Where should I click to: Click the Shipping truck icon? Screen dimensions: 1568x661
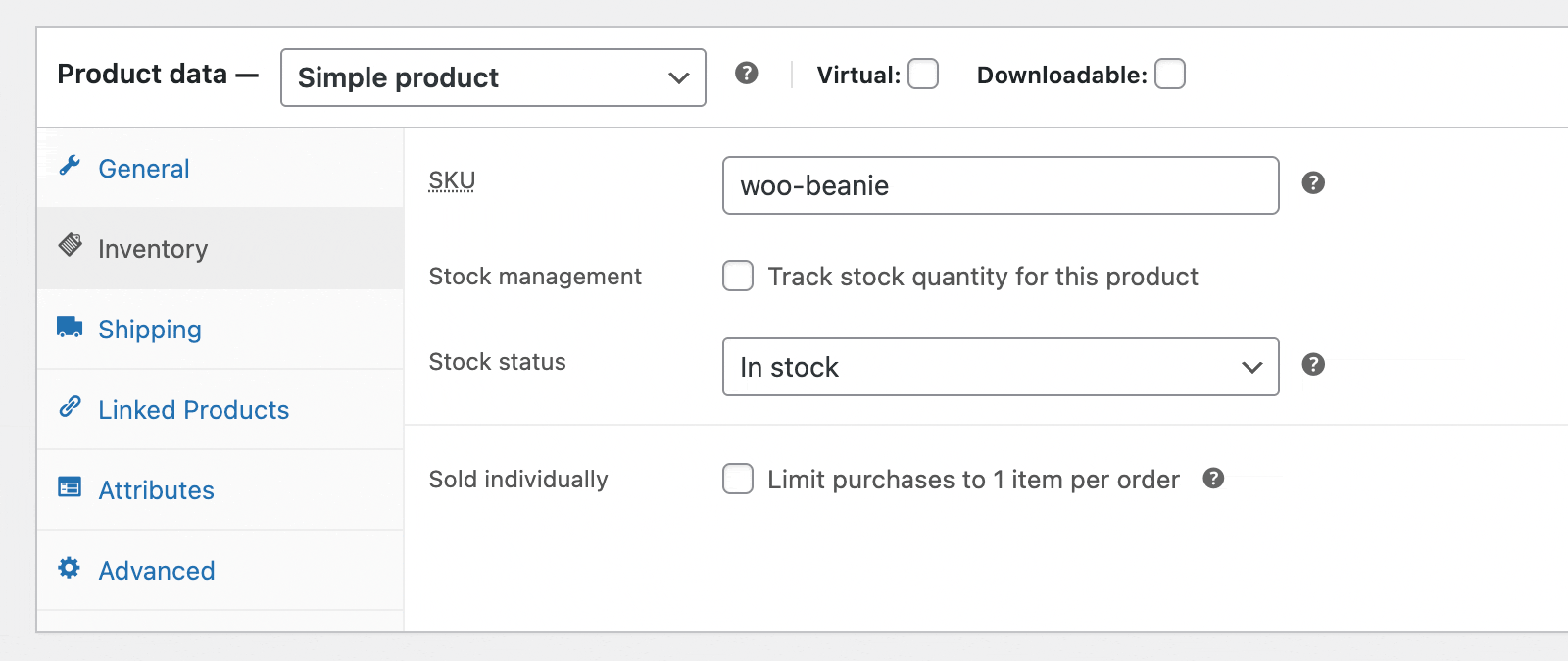click(x=70, y=327)
